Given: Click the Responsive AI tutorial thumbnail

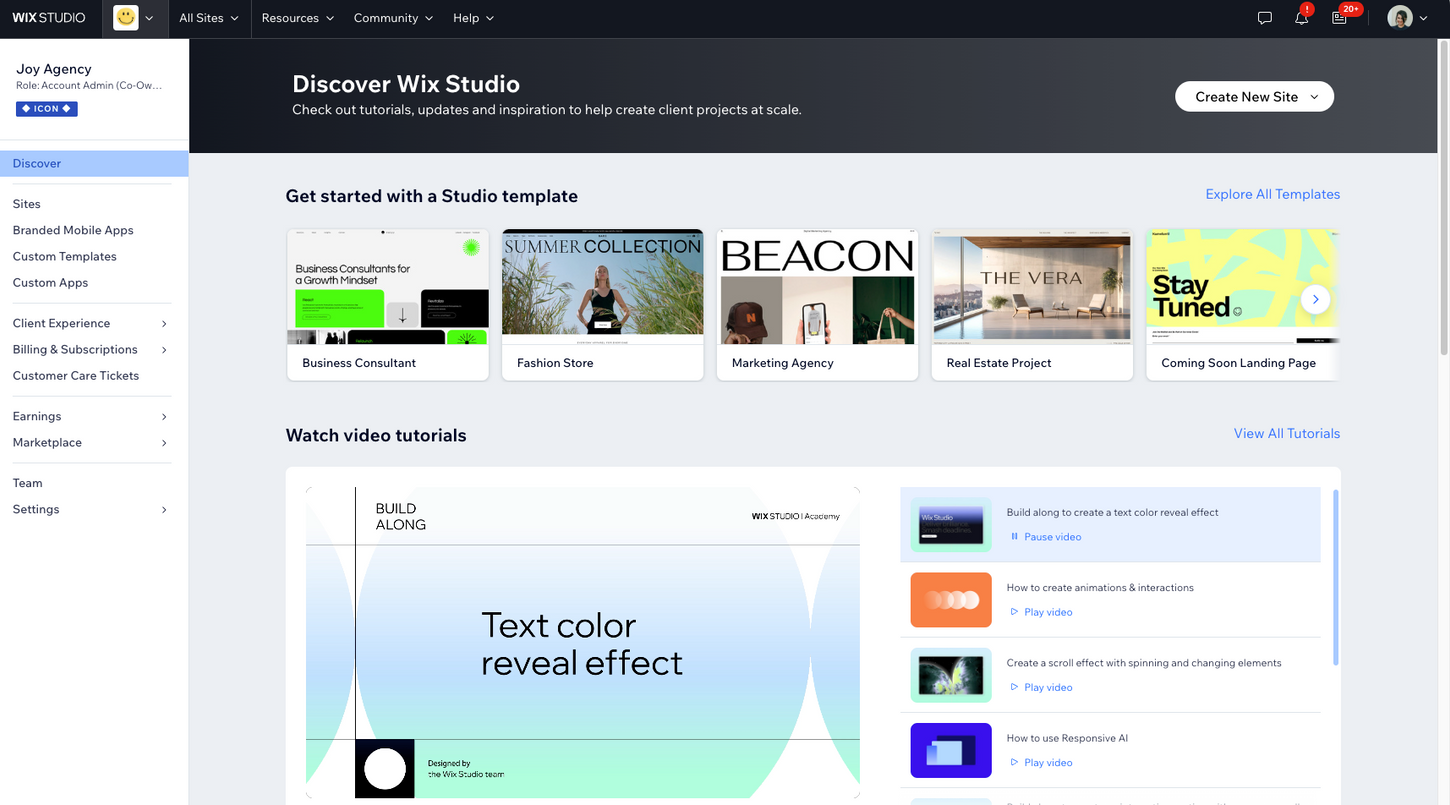Looking at the screenshot, I should [x=951, y=750].
